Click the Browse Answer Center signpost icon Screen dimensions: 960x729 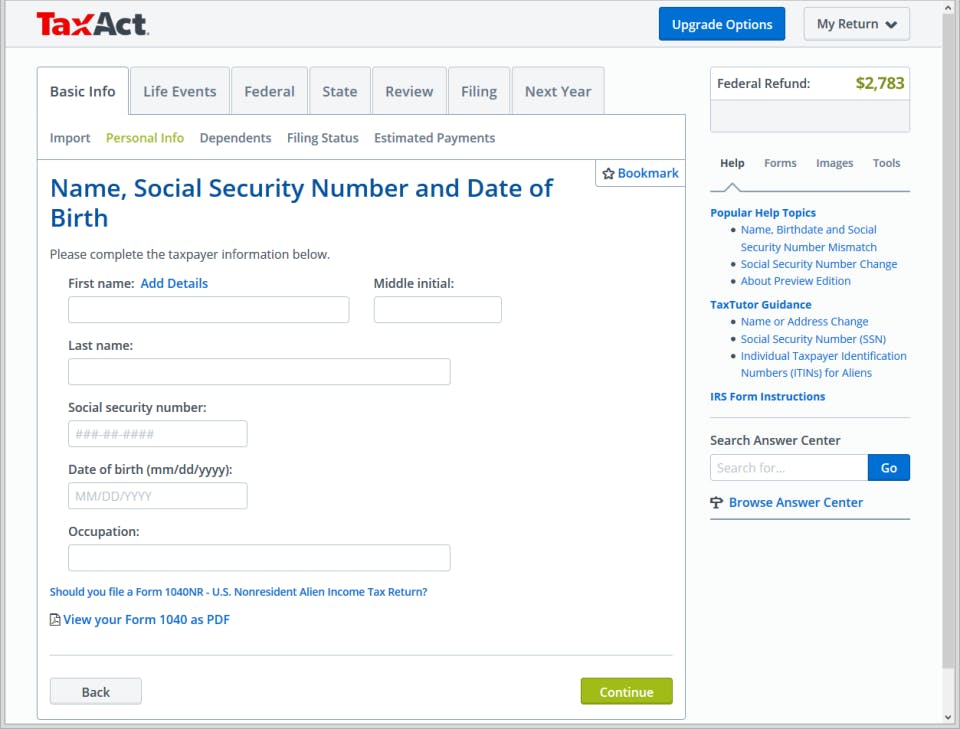(x=716, y=503)
